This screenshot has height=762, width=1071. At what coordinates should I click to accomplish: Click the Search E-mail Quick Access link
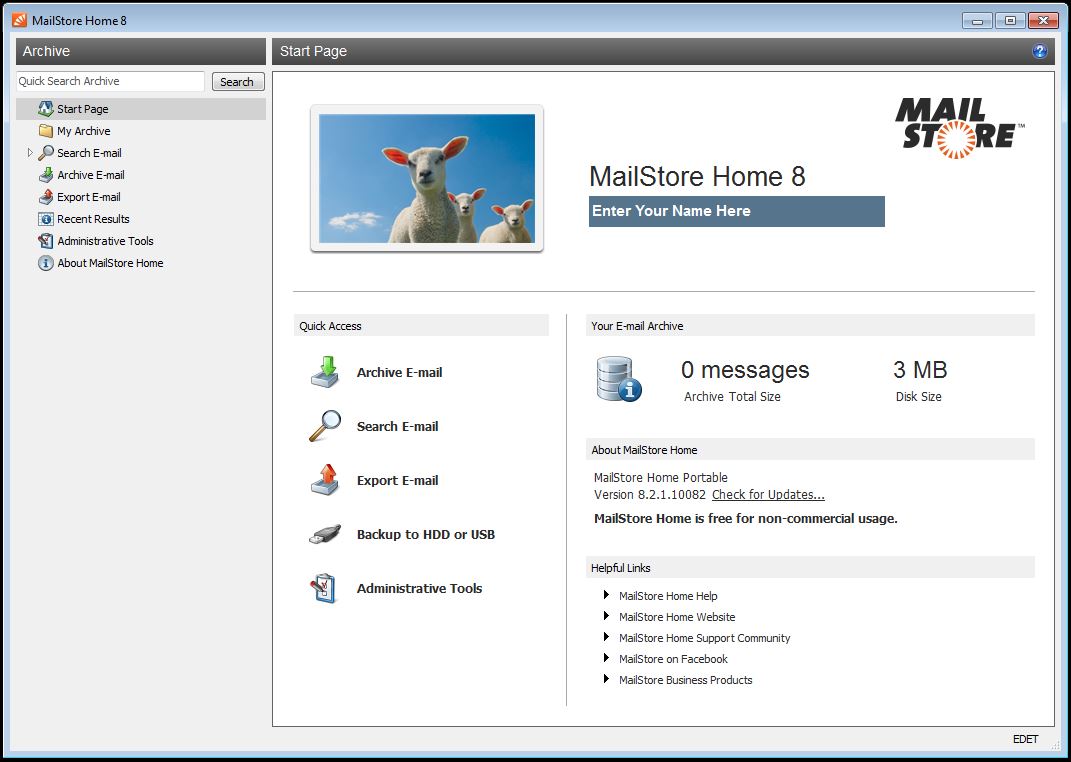click(398, 426)
